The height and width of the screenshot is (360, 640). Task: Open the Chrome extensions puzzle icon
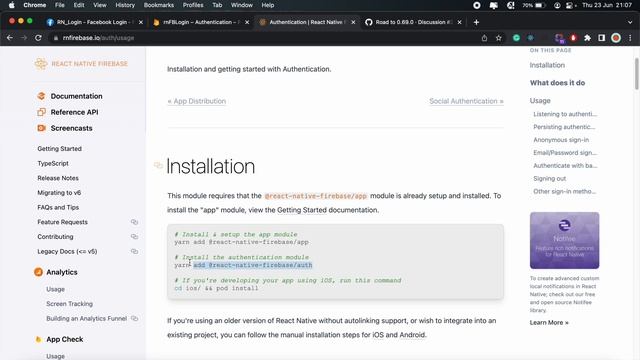[587, 38]
